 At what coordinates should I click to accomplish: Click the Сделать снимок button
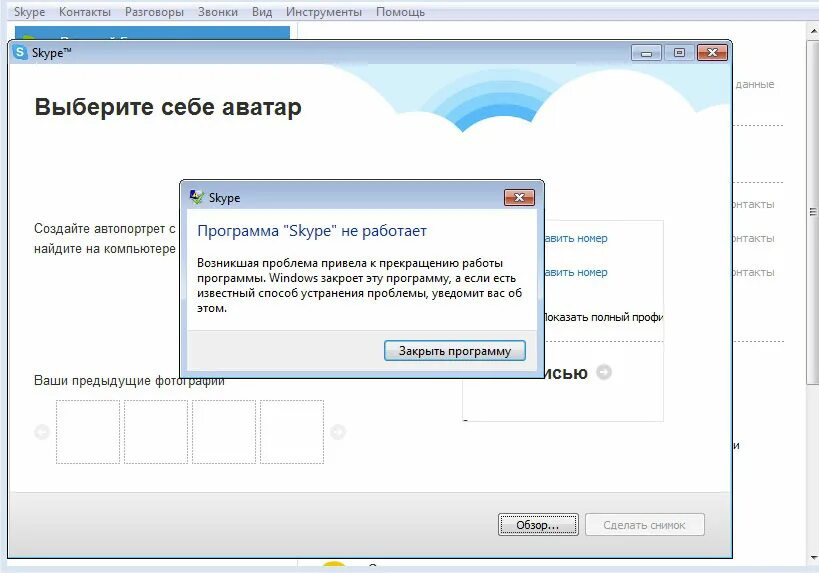point(645,525)
